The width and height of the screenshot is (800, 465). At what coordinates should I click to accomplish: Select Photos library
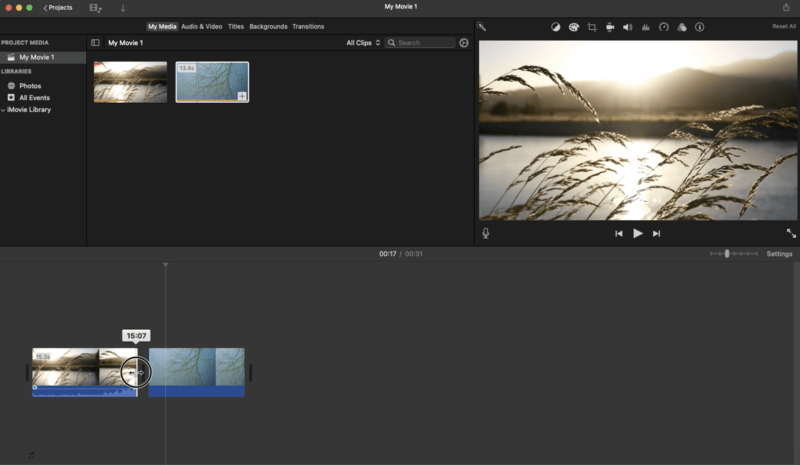tap(30, 86)
